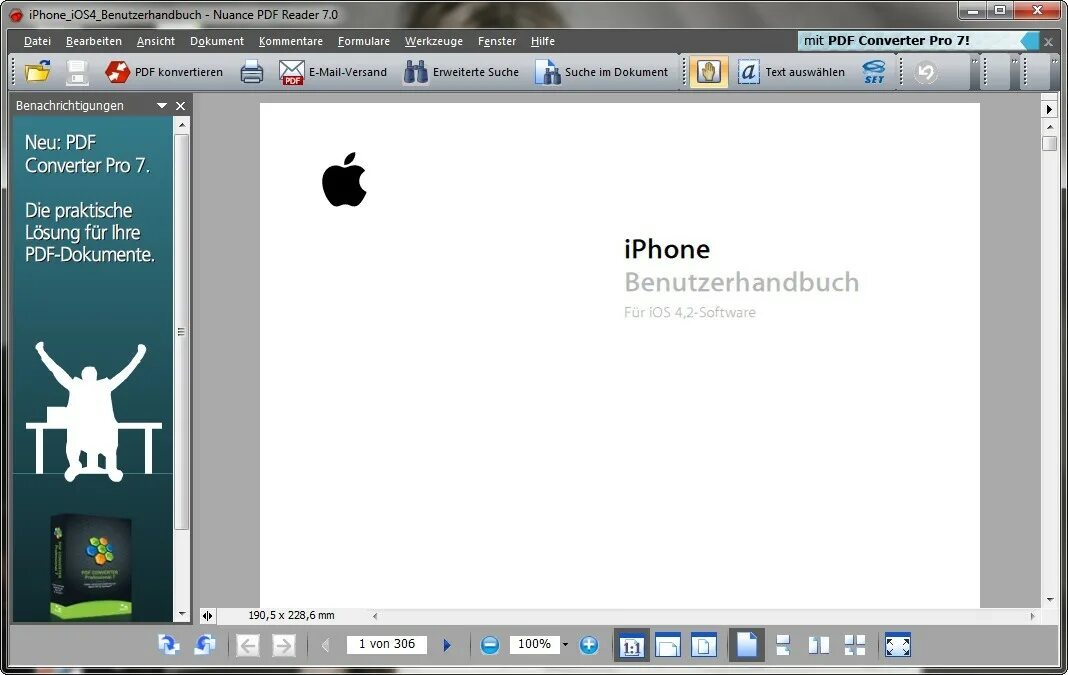Open the Werkzeuge menu
The width and height of the screenshot is (1068, 675).
tap(434, 41)
